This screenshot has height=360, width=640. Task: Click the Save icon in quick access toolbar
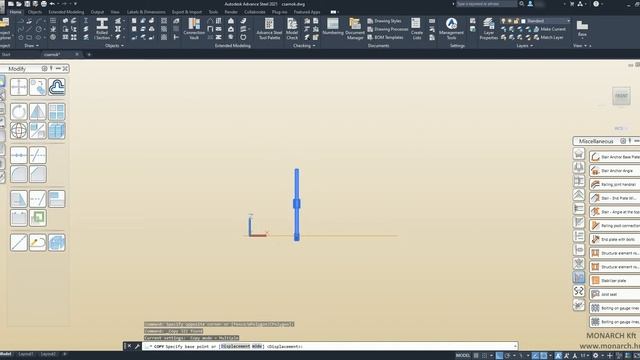click(27, 4)
